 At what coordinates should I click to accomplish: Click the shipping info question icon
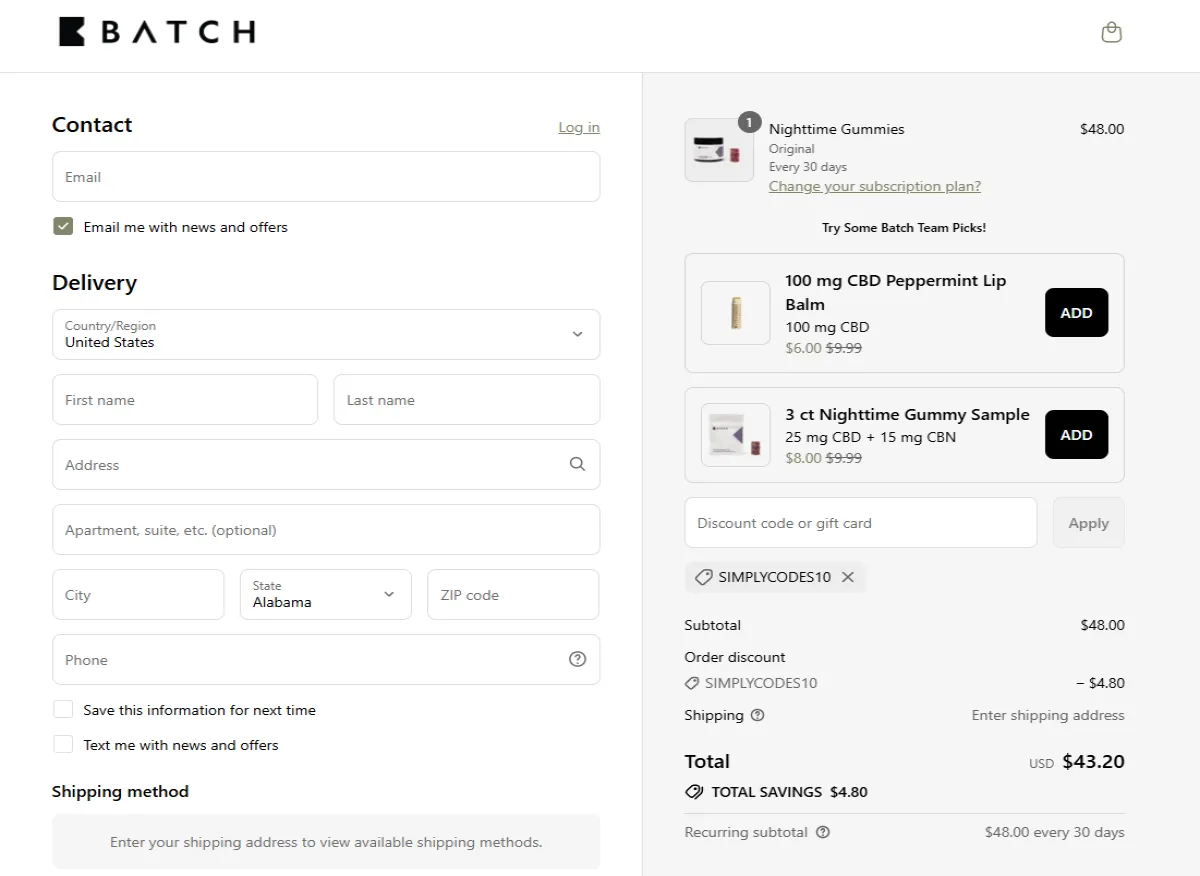757,715
